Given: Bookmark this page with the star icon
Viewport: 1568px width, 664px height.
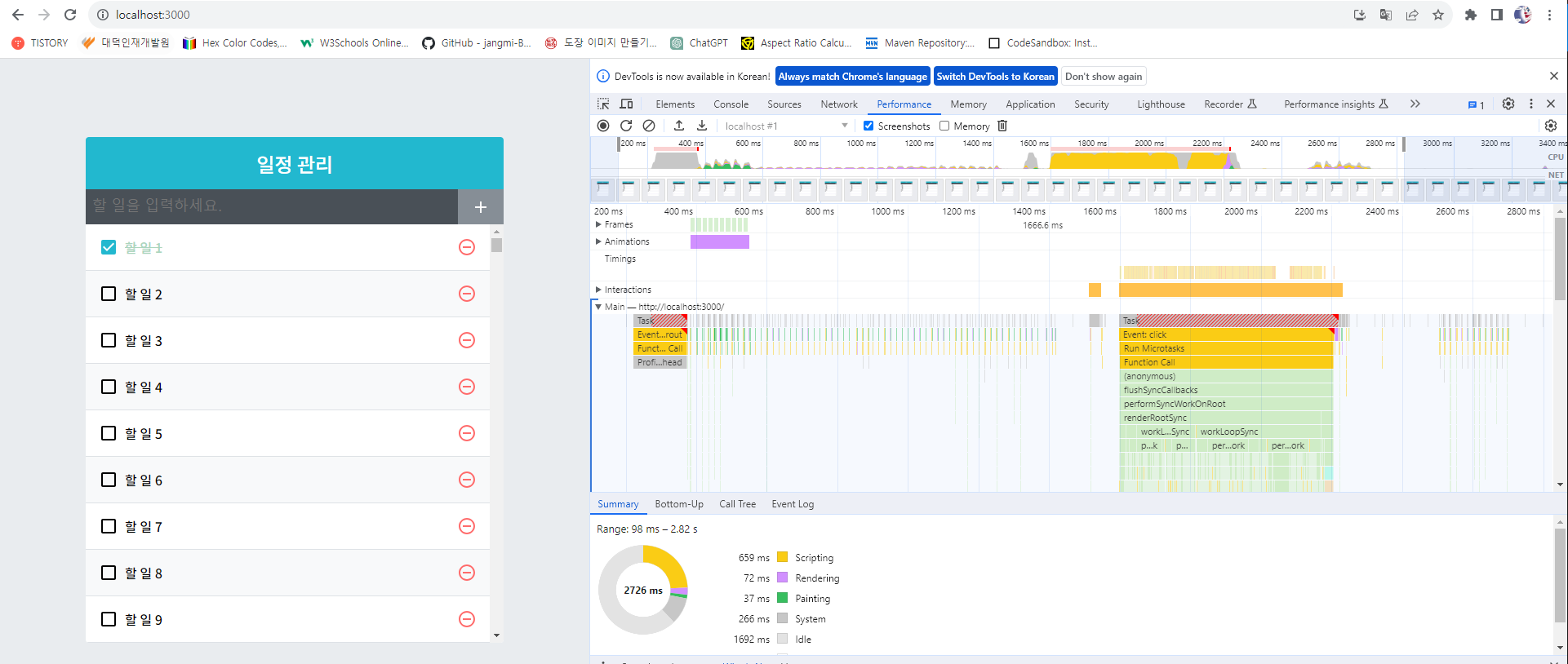Looking at the screenshot, I should [1438, 15].
